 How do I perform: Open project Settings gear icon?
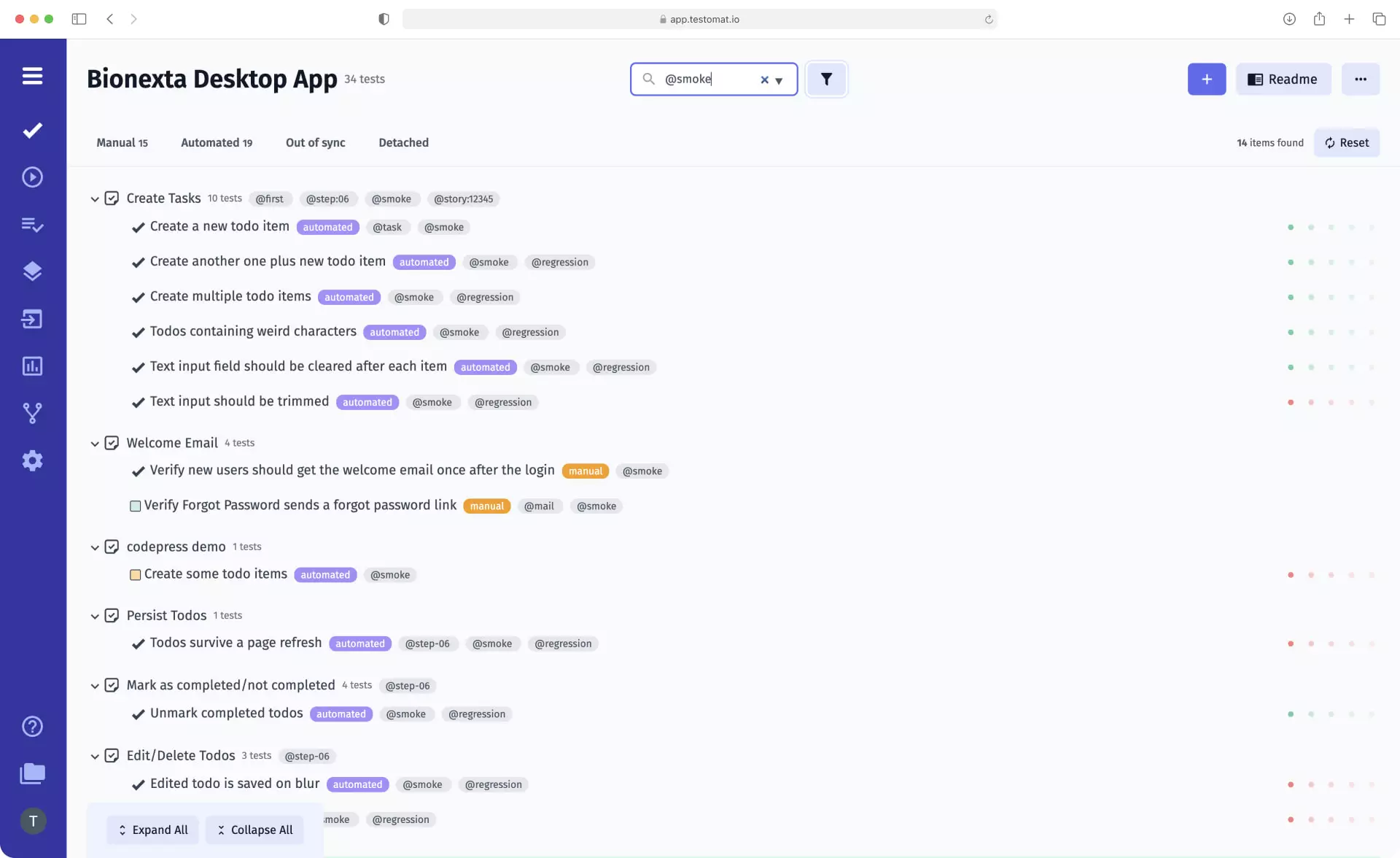pyautogui.click(x=32, y=460)
